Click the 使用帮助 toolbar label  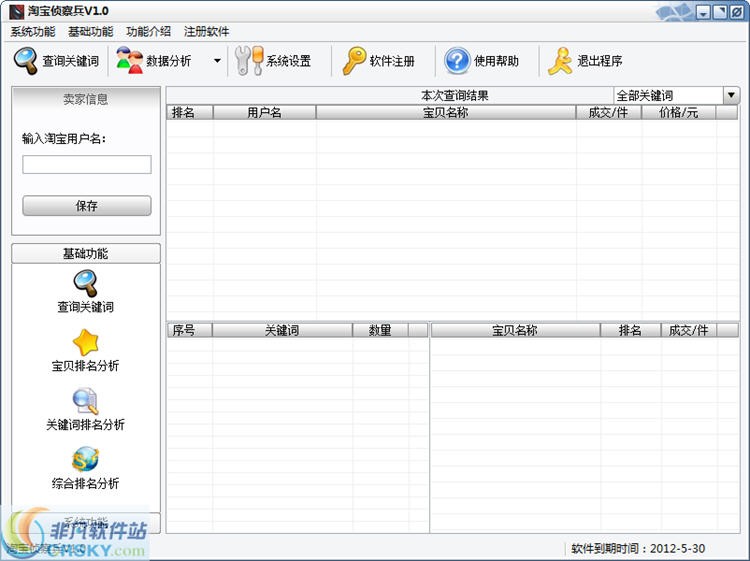[x=496, y=61]
